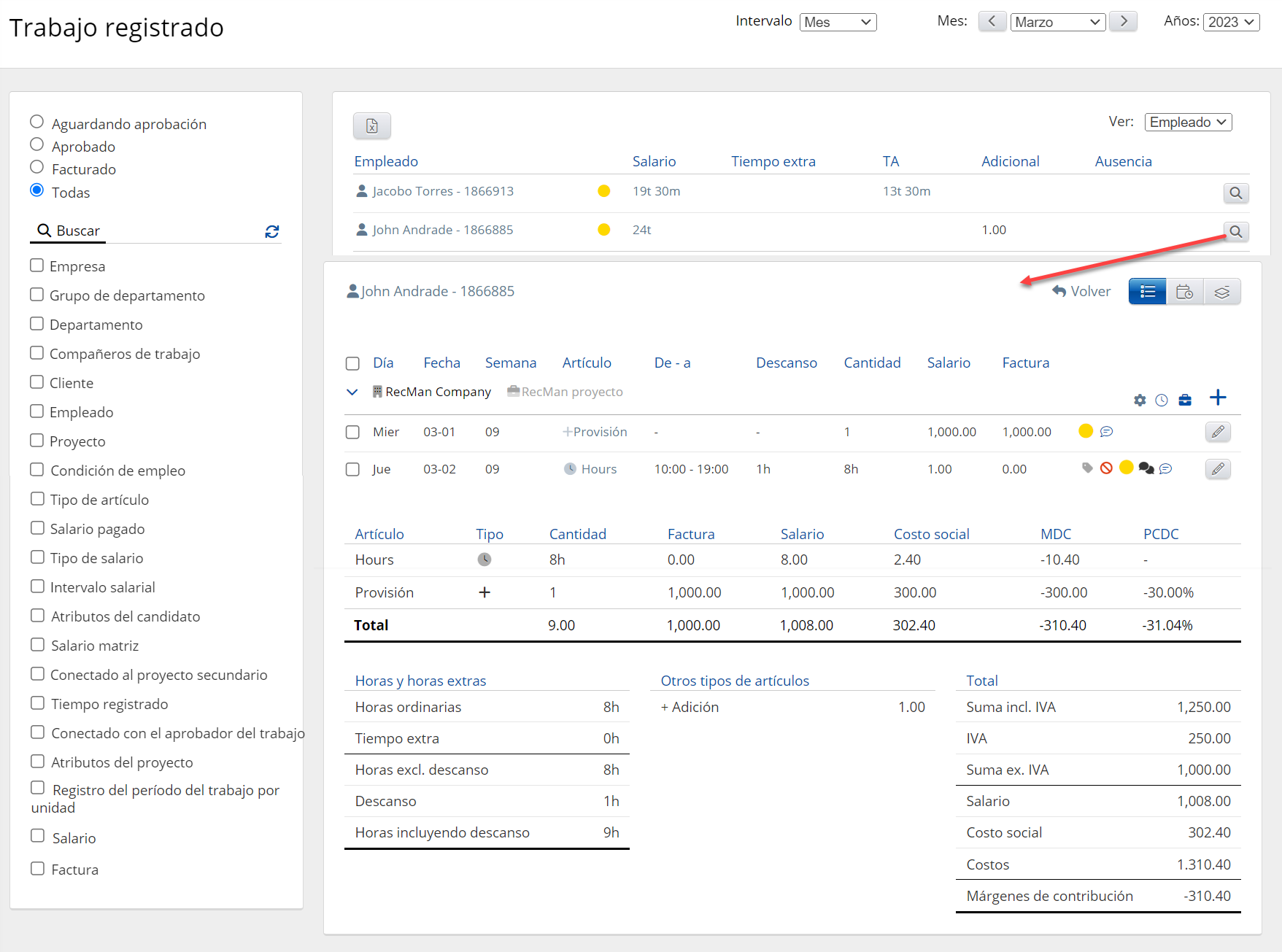Click the yellow status dot for Provisión row
Image resolution: width=1282 pixels, height=952 pixels.
point(1085,431)
